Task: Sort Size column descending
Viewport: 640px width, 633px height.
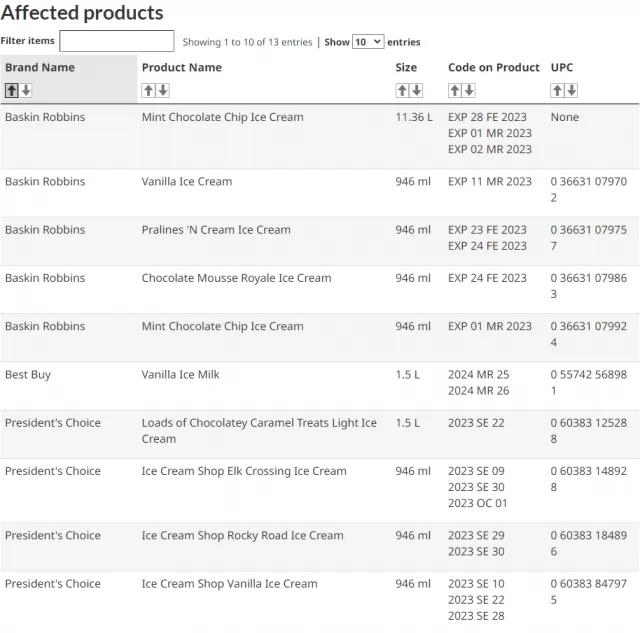Action: pyautogui.click(x=417, y=90)
